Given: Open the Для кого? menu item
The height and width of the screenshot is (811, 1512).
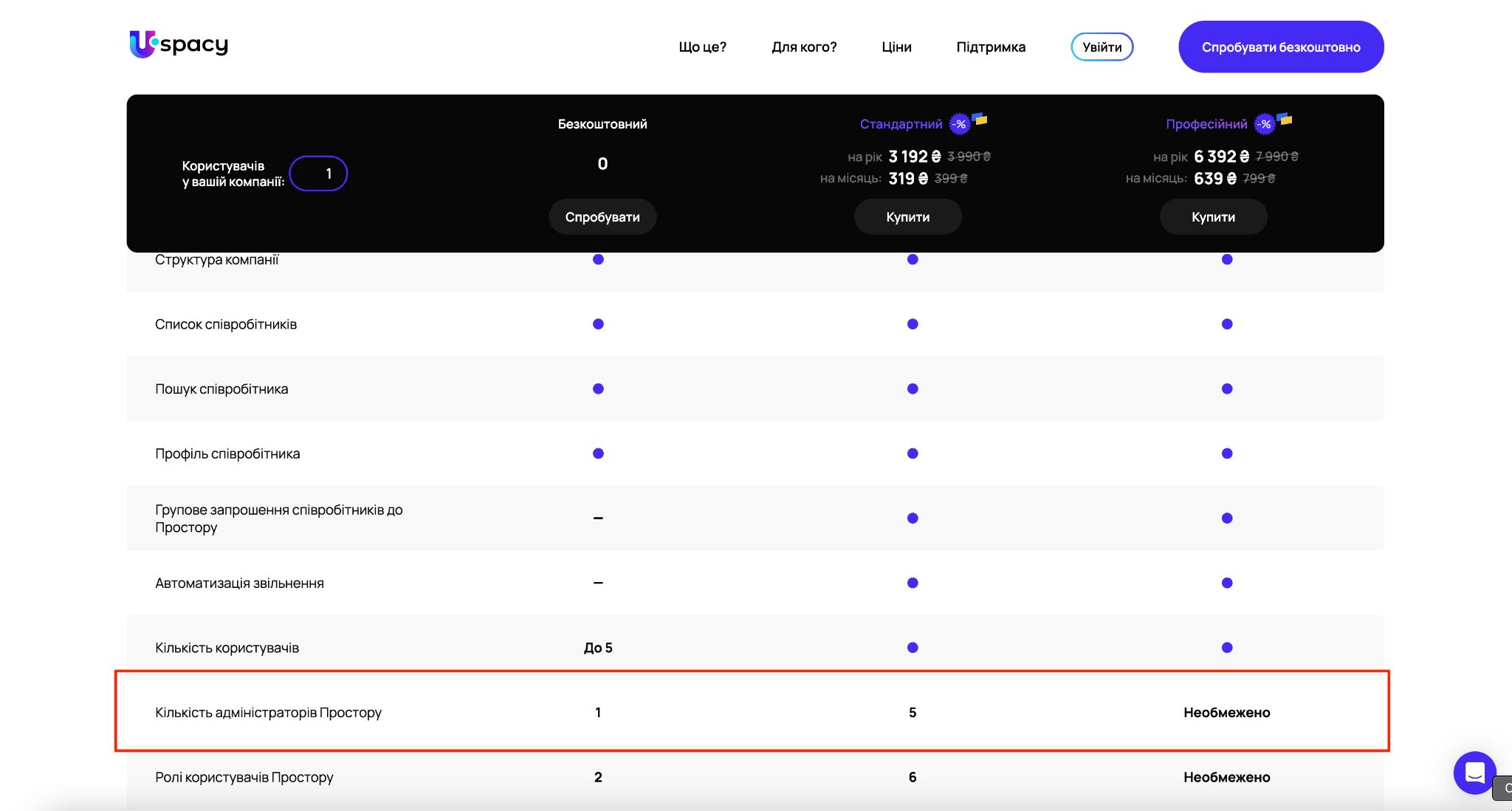Looking at the screenshot, I should (804, 47).
